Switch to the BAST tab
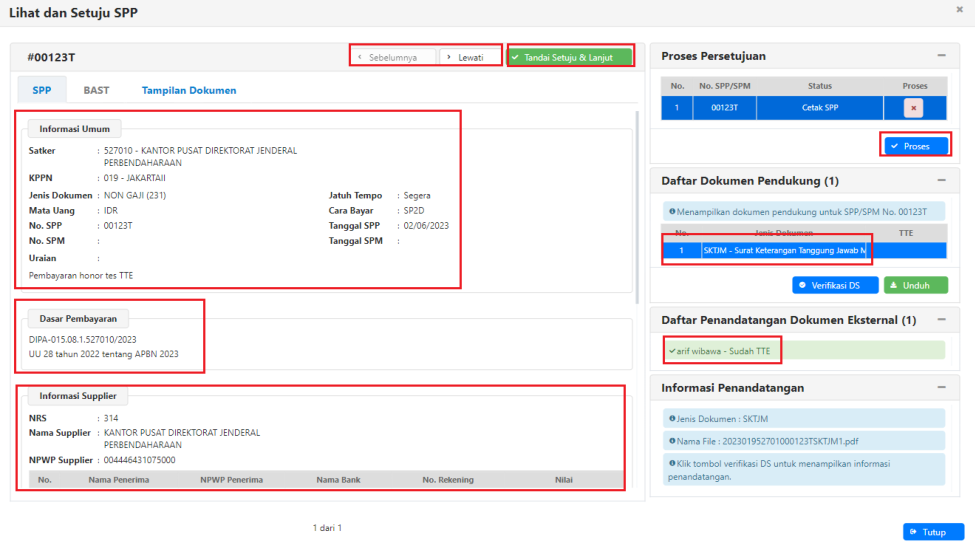This screenshot has width=976, height=549. point(96,90)
